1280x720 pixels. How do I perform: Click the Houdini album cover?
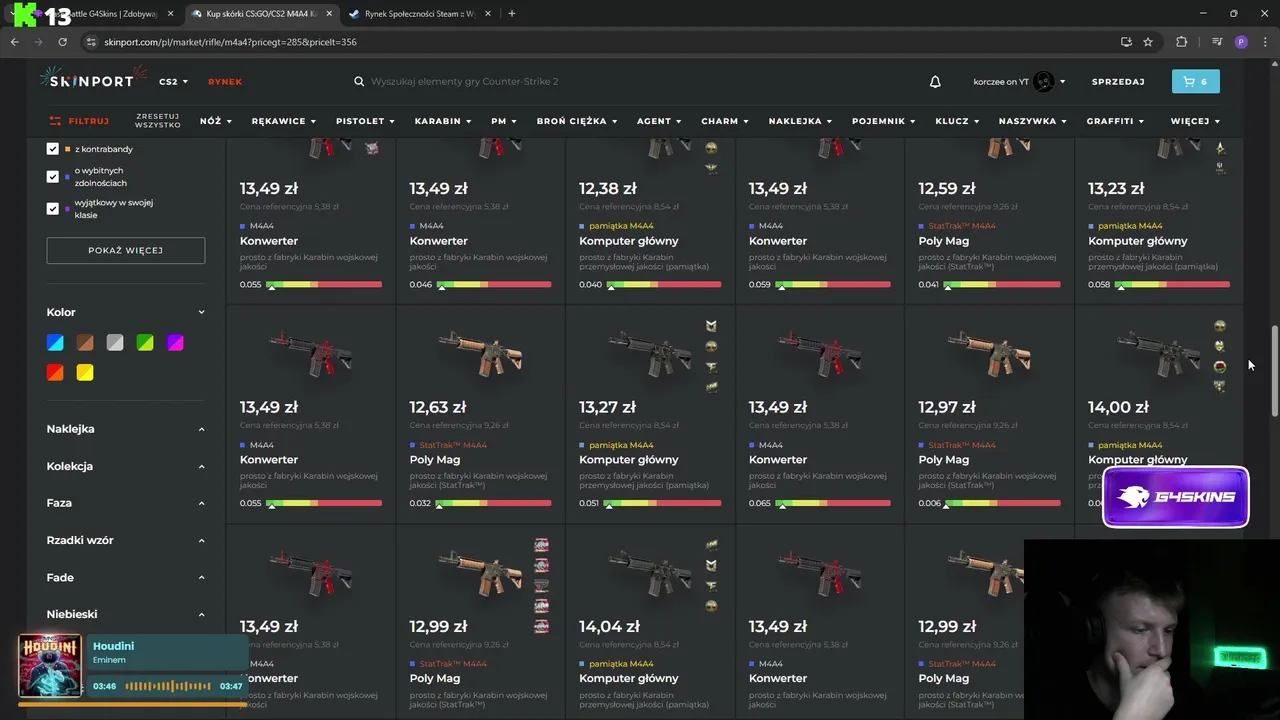pos(50,665)
